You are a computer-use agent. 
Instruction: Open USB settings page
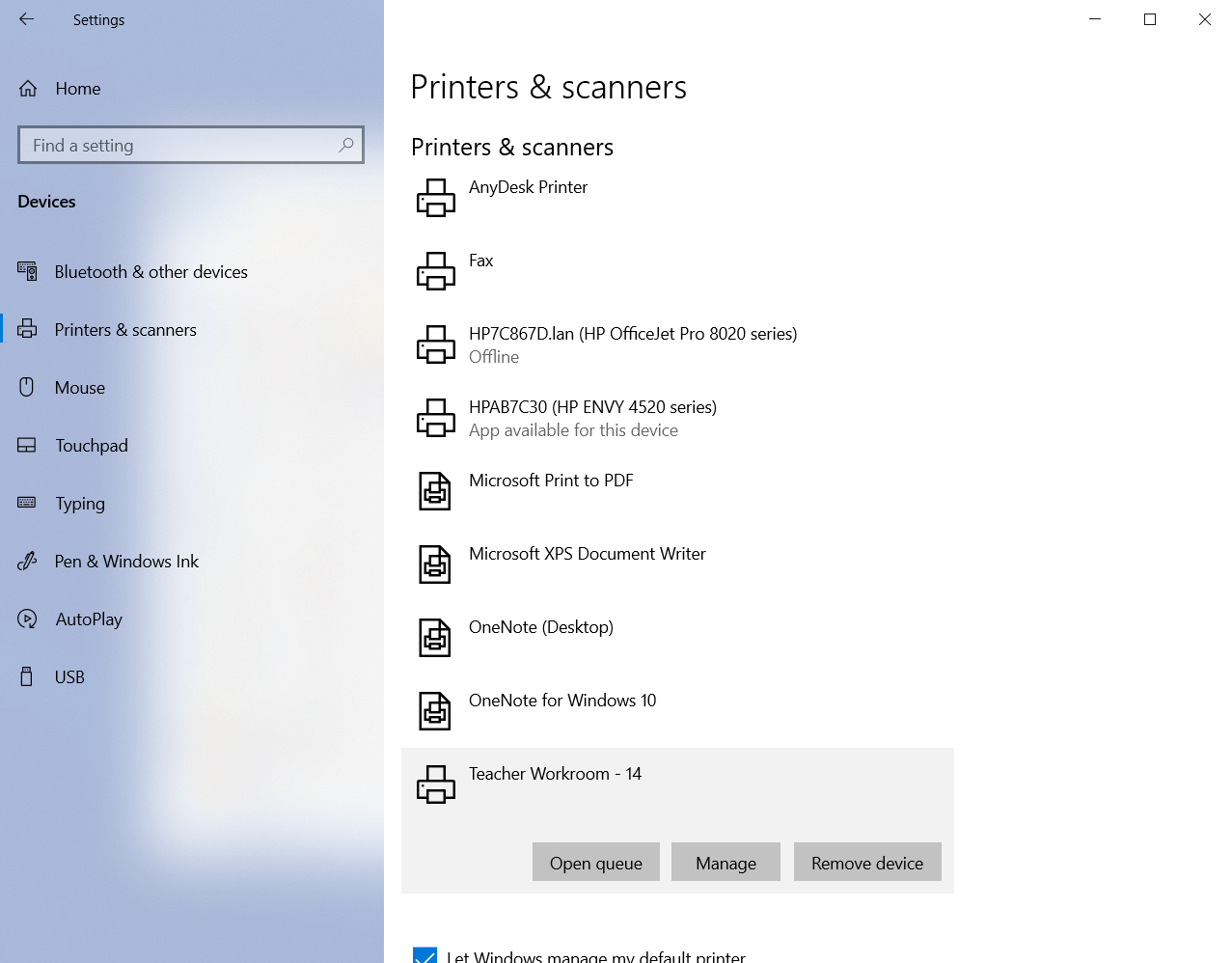[x=69, y=677]
